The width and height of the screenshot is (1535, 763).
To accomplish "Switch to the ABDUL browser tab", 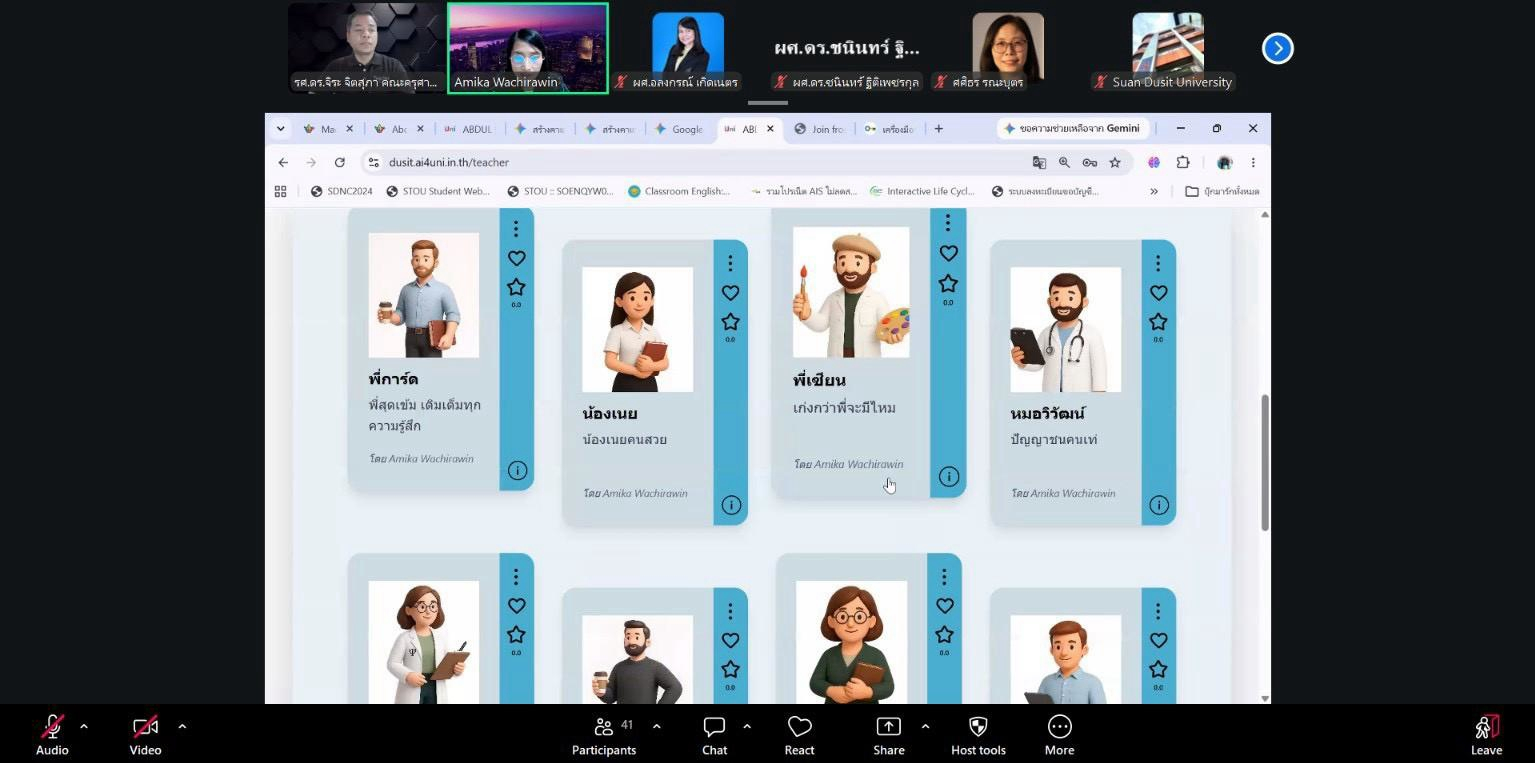I will click(469, 129).
